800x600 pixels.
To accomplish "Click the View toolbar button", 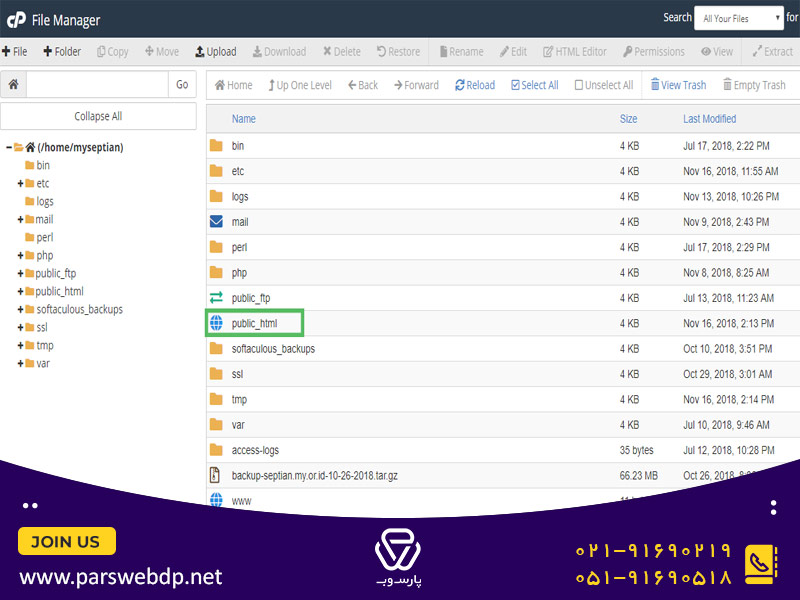I will (717, 52).
